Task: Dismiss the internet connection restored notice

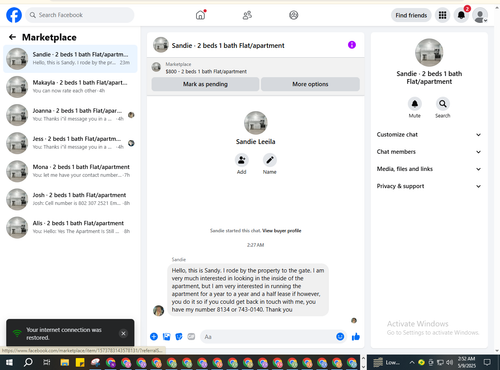Action: (123, 333)
